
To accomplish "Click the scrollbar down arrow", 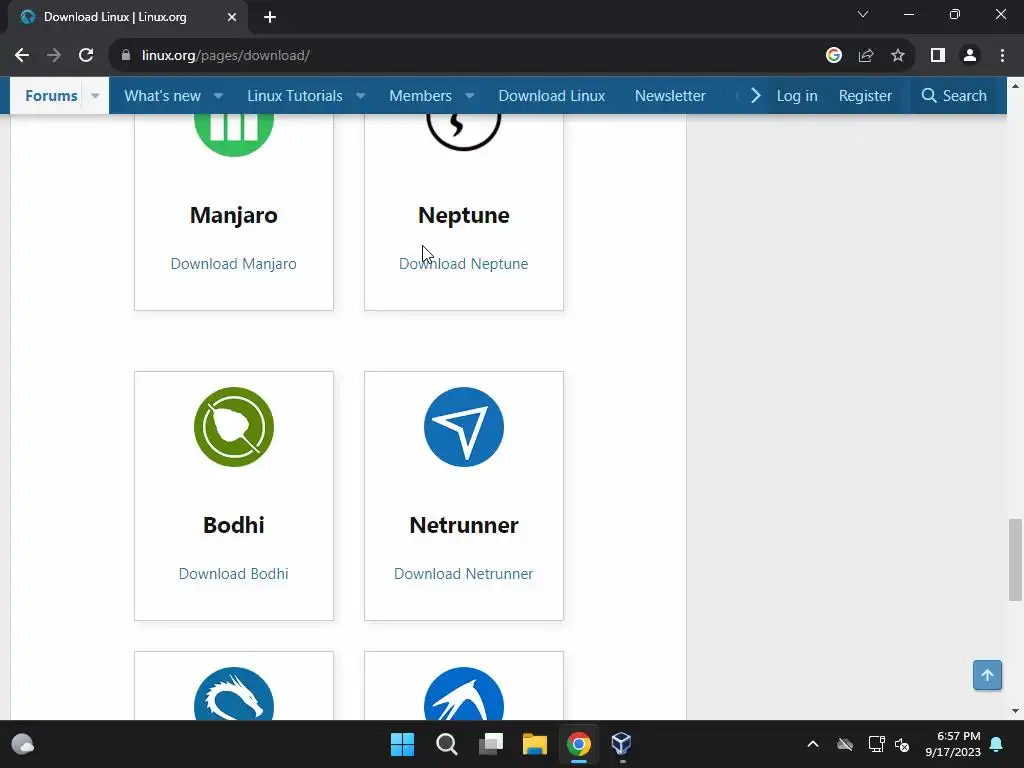I will pos(1015,711).
